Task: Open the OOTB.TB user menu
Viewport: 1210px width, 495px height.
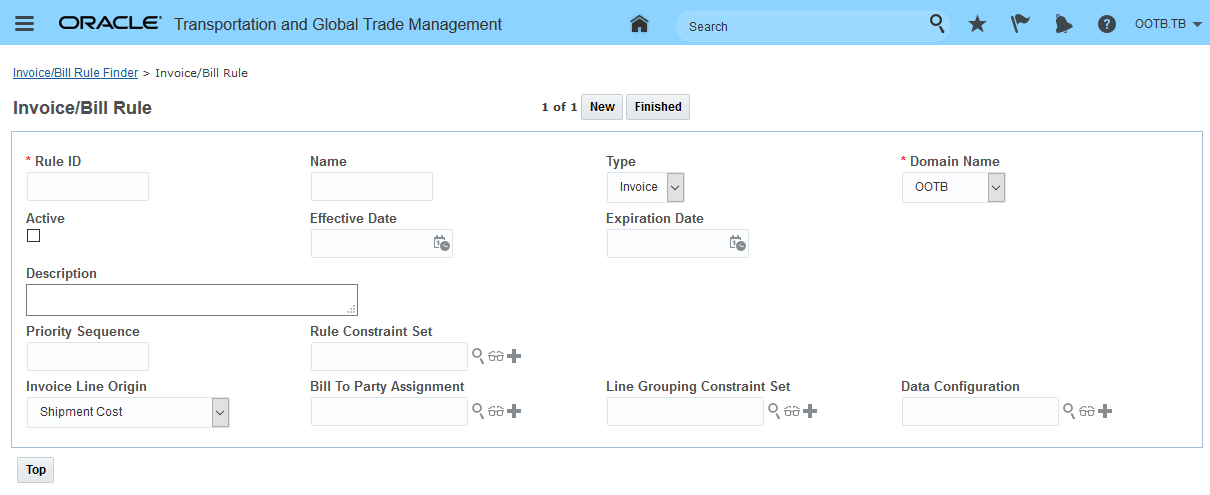Action: [x=1168, y=24]
